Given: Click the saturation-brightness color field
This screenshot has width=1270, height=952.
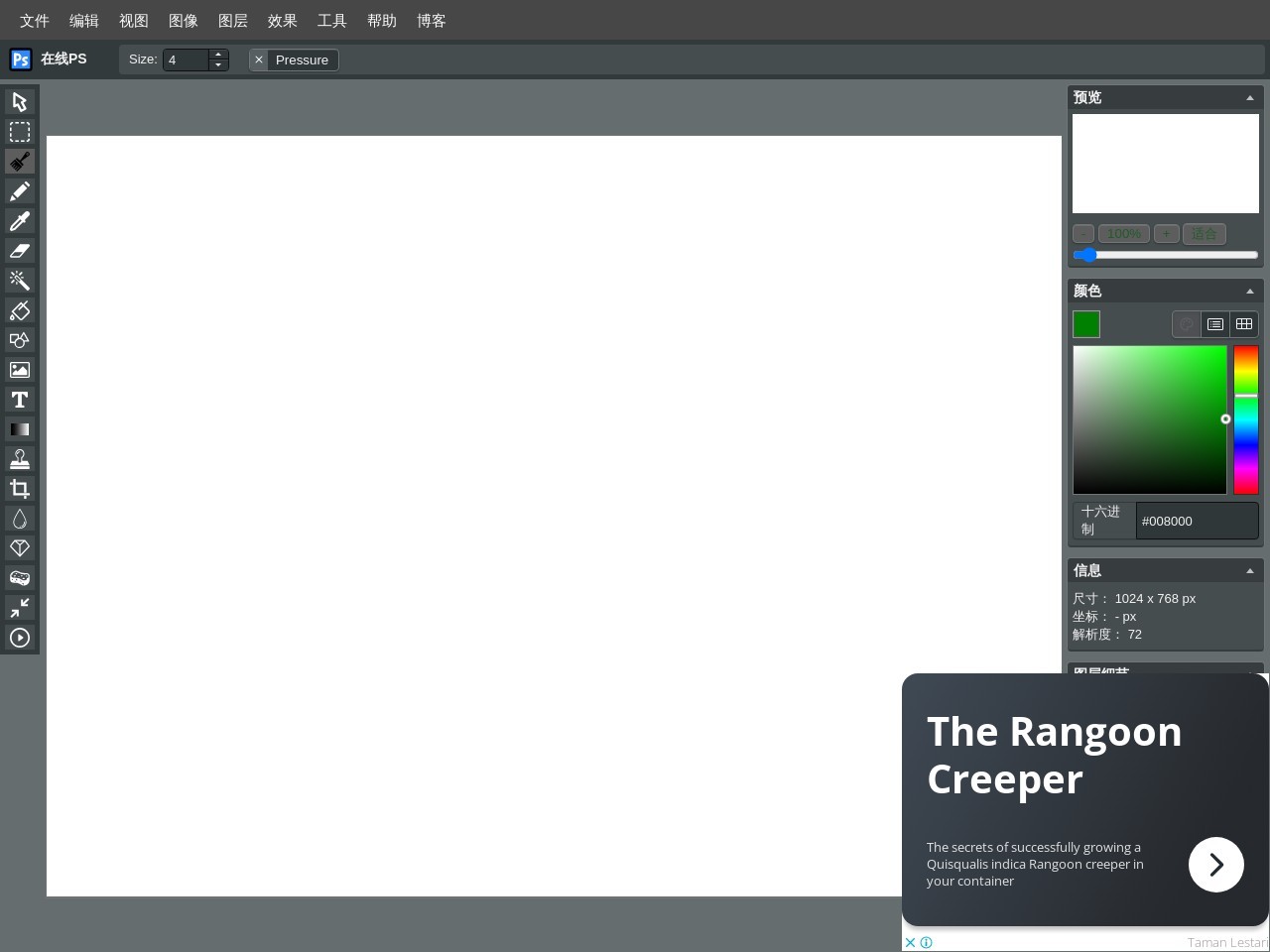Looking at the screenshot, I should click(x=1150, y=419).
